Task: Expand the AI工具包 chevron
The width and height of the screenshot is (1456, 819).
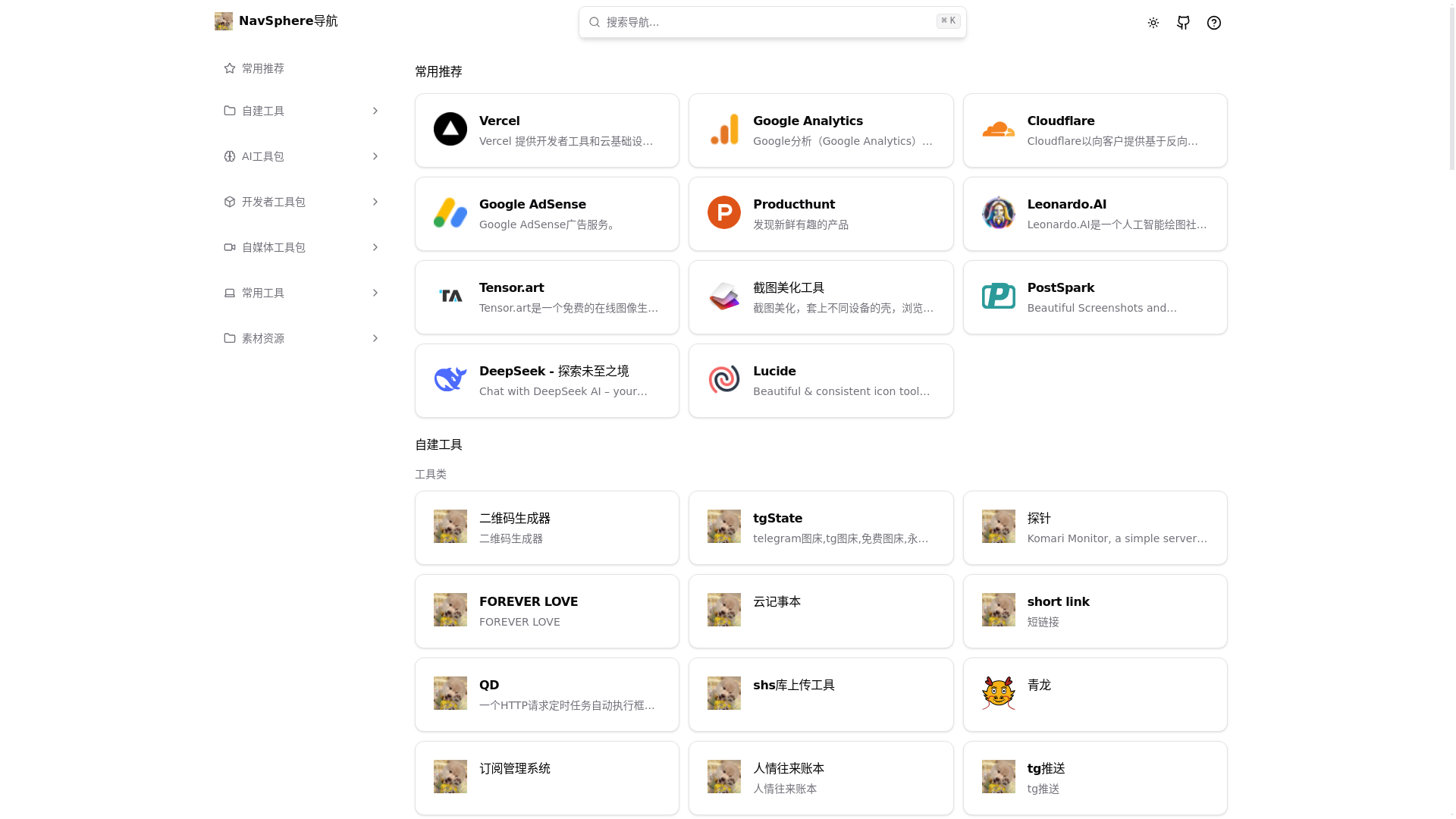Action: point(375,156)
